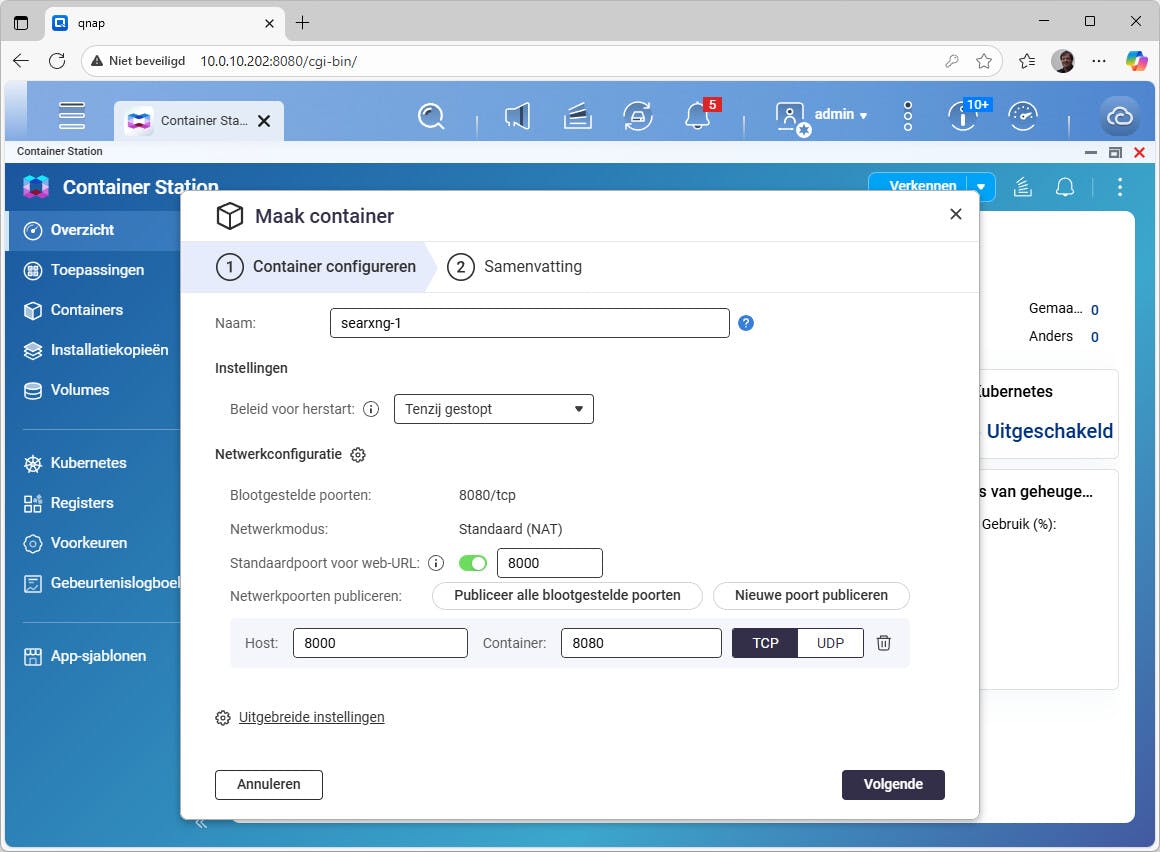The width and height of the screenshot is (1160, 852).
Task: Go to Overzicht in sidebar
Action: pyautogui.click(x=94, y=230)
